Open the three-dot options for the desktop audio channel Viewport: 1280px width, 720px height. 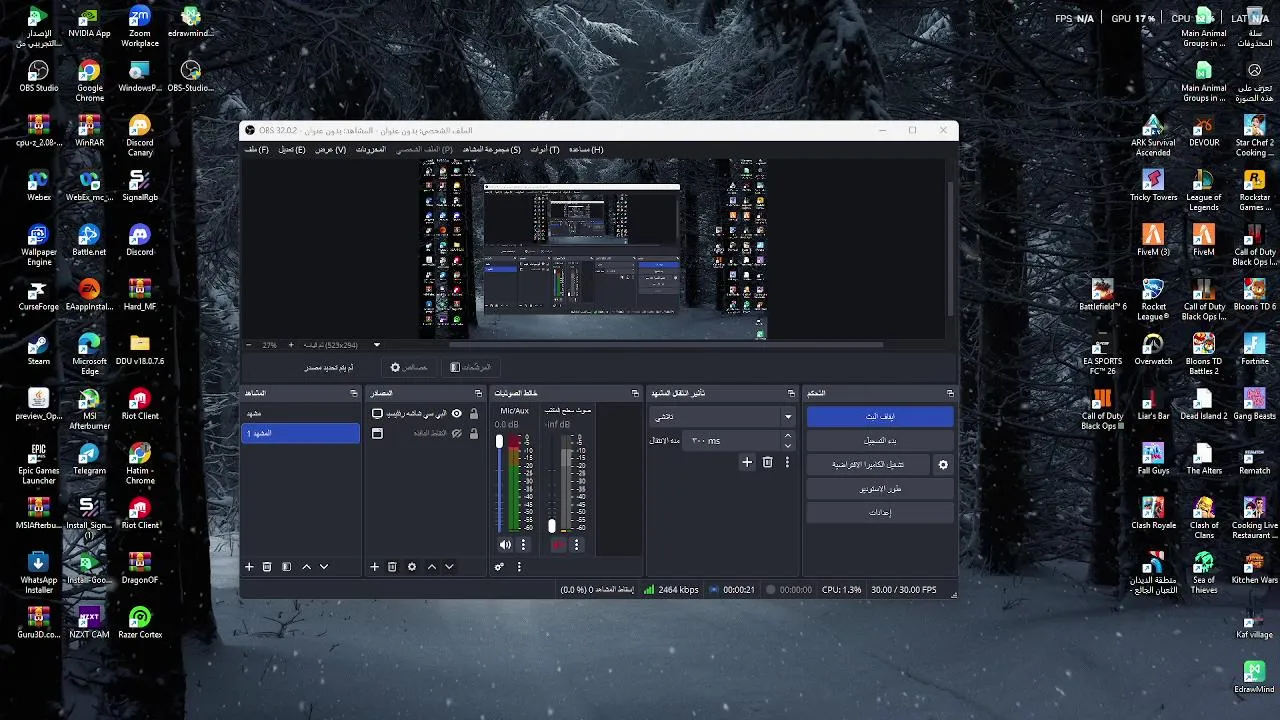point(576,545)
